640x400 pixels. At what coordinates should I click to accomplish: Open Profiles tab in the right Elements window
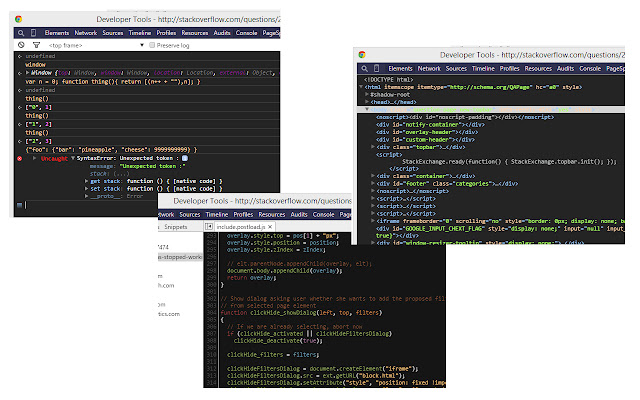509,68
